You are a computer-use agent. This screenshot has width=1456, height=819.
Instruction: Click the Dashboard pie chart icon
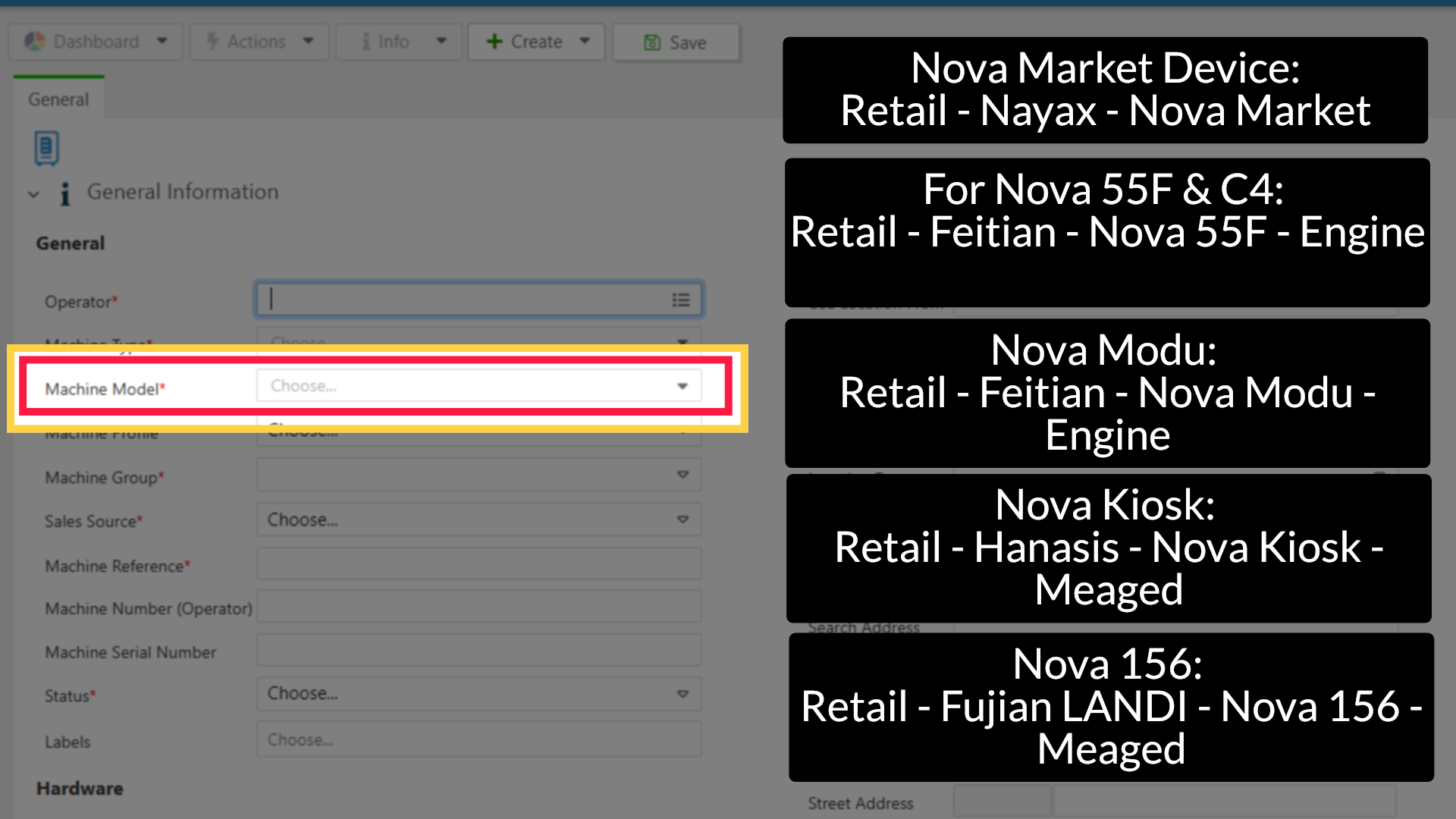35,42
